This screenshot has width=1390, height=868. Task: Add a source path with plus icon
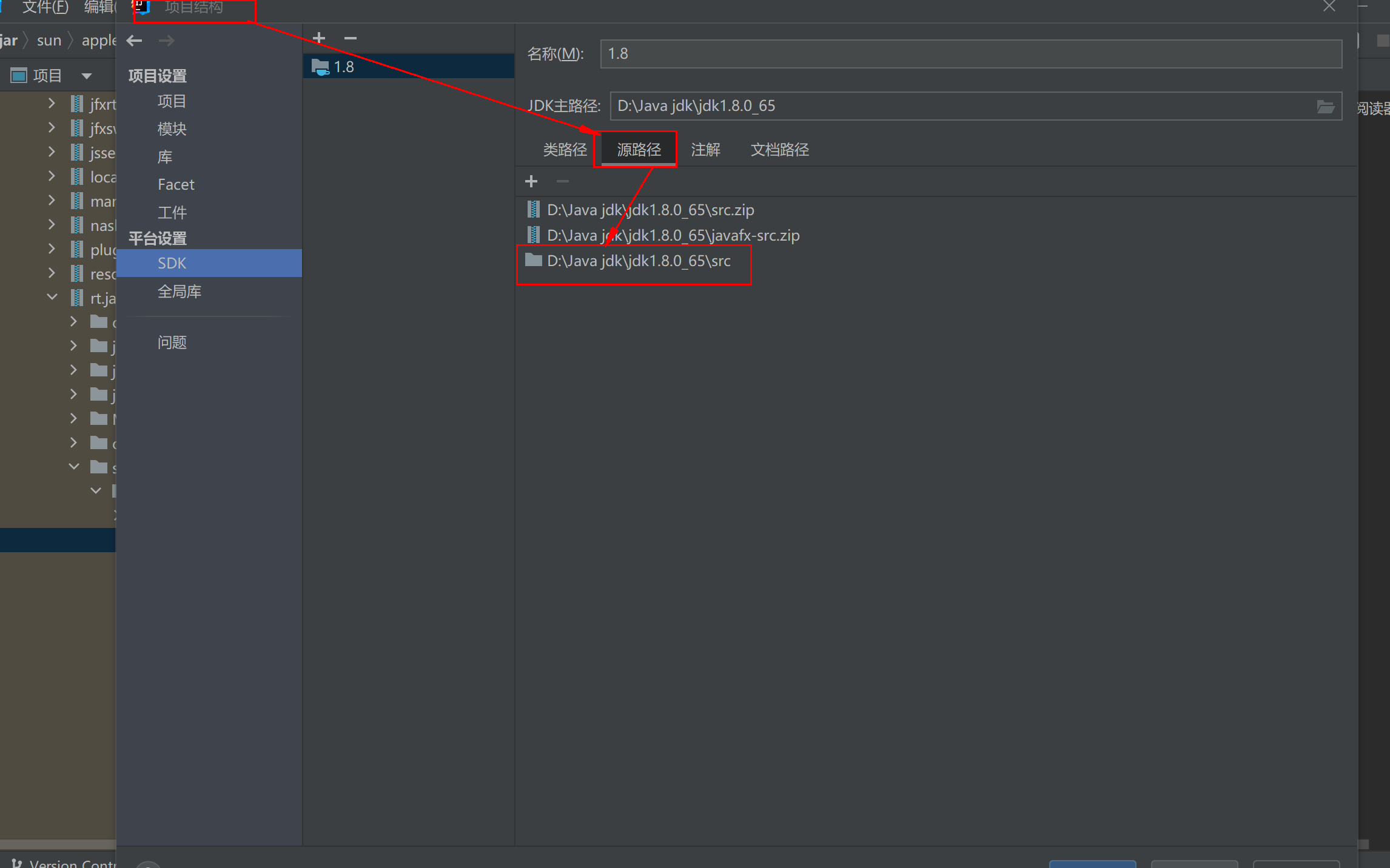pyautogui.click(x=531, y=181)
